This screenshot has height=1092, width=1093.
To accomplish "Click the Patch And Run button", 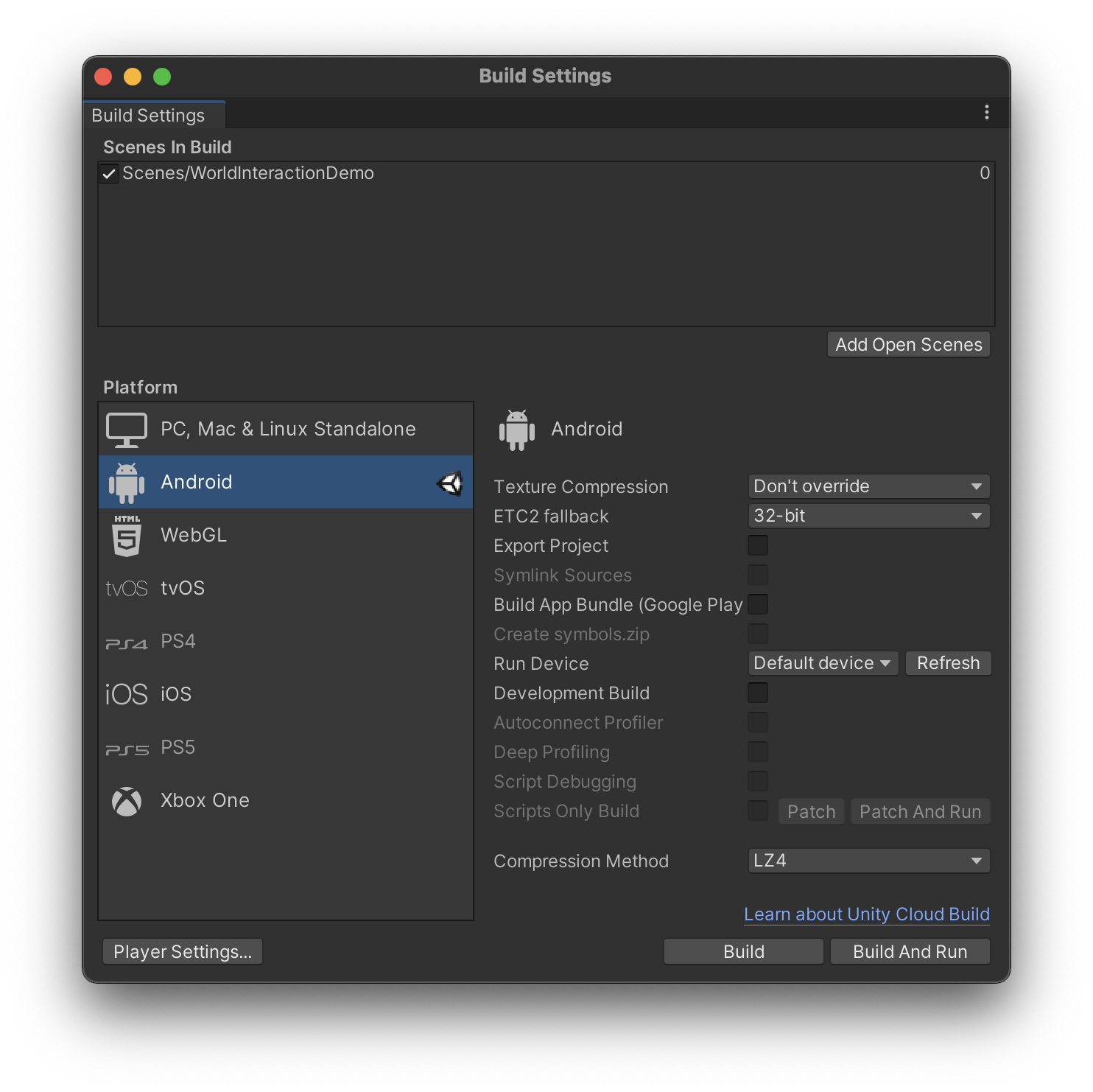I will coord(921,812).
